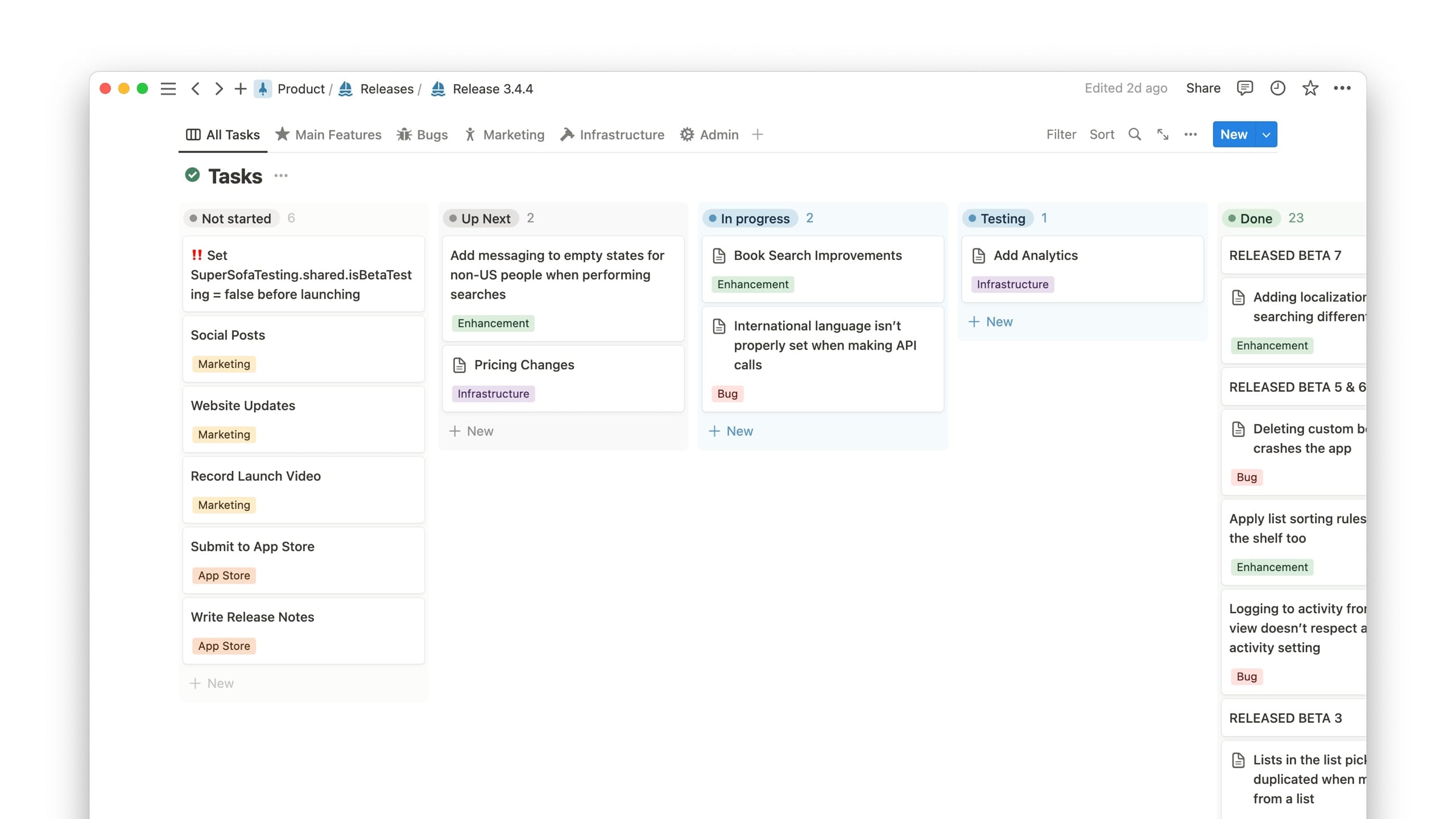1456x819 pixels.
Task: Switch to the Infrastructure tab
Action: (613, 135)
